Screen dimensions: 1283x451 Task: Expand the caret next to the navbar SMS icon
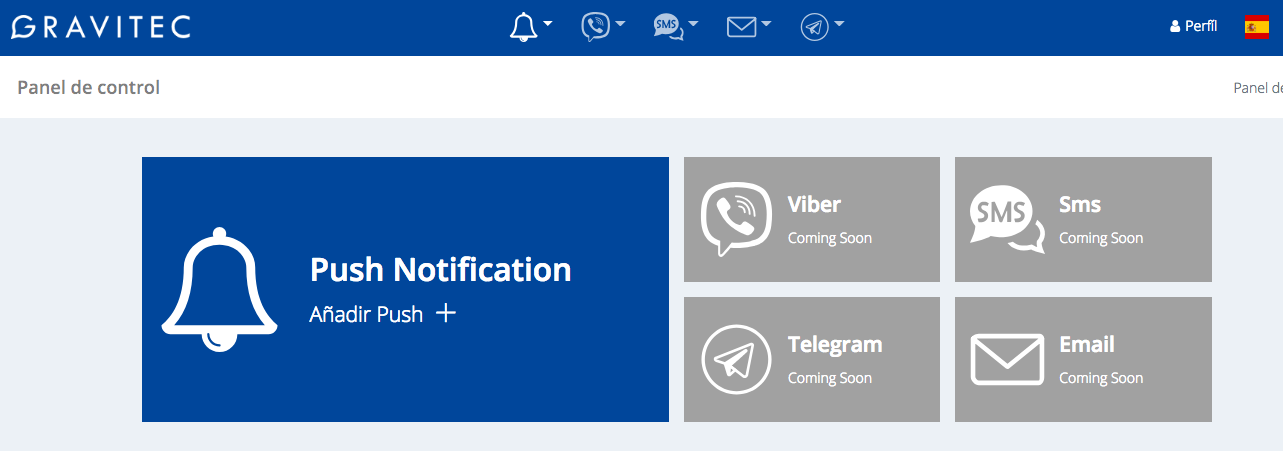(693, 24)
